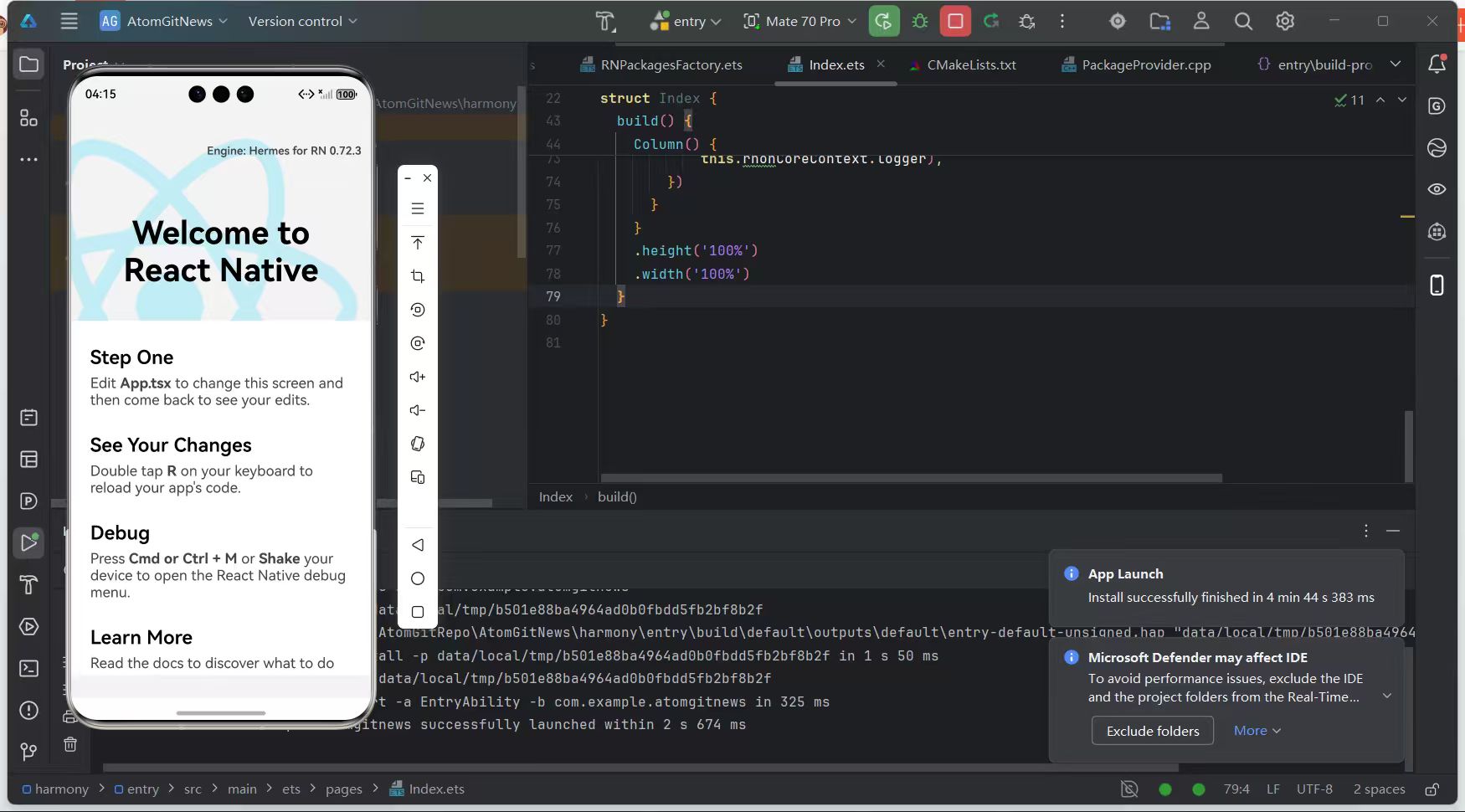Image resolution: width=1465 pixels, height=812 pixels.
Task: Open the main hamburger menu
Action: 69,21
